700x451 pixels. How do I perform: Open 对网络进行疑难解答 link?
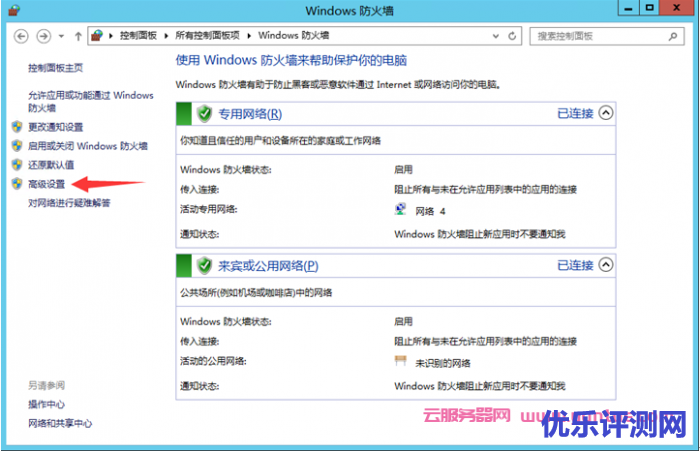[x=69, y=203]
